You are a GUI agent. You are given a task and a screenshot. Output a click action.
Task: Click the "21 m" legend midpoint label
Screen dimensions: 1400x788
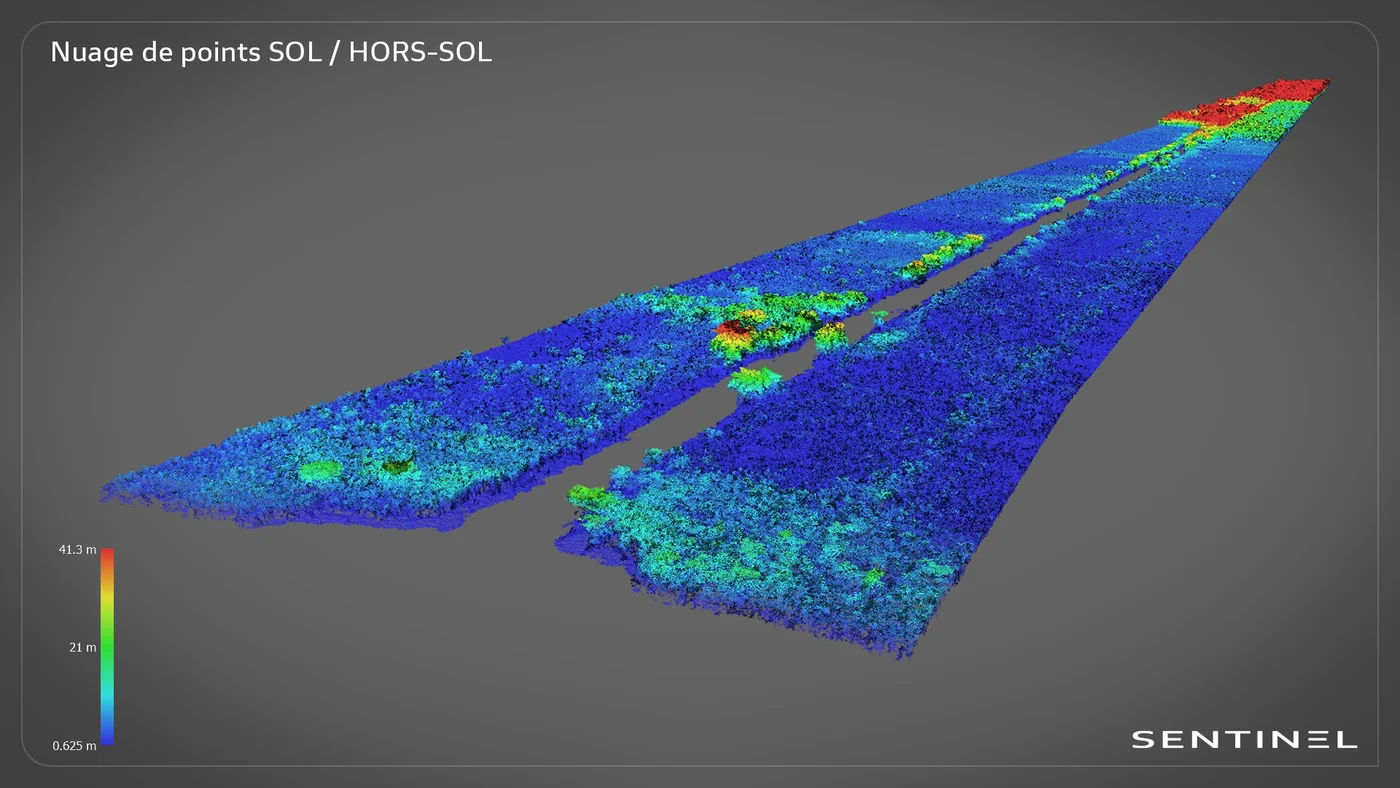[x=83, y=648]
